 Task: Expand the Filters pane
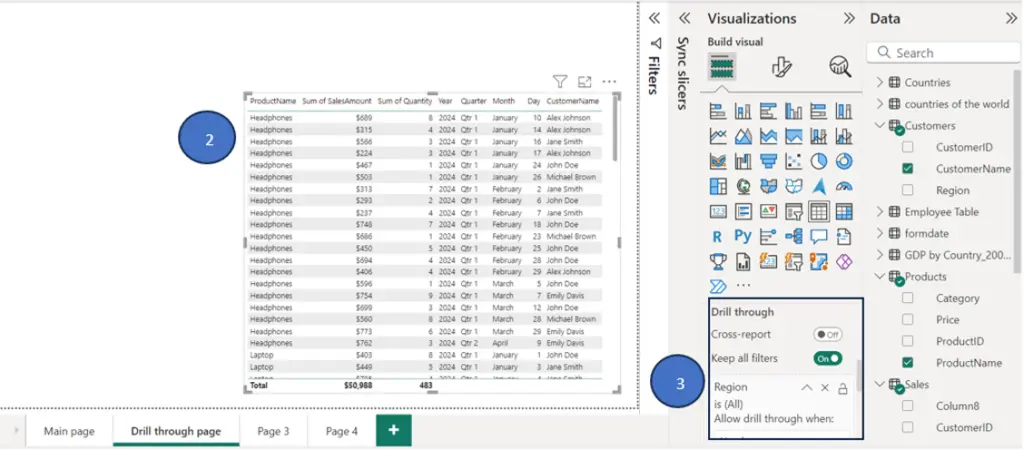pos(654,18)
